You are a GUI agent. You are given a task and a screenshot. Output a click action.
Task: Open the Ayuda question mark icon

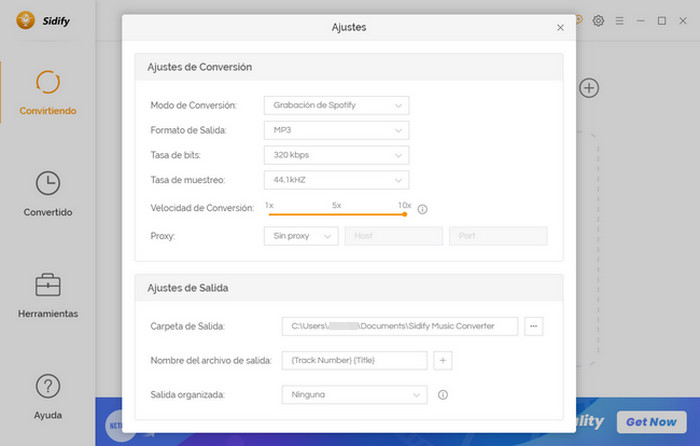[x=48, y=386]
